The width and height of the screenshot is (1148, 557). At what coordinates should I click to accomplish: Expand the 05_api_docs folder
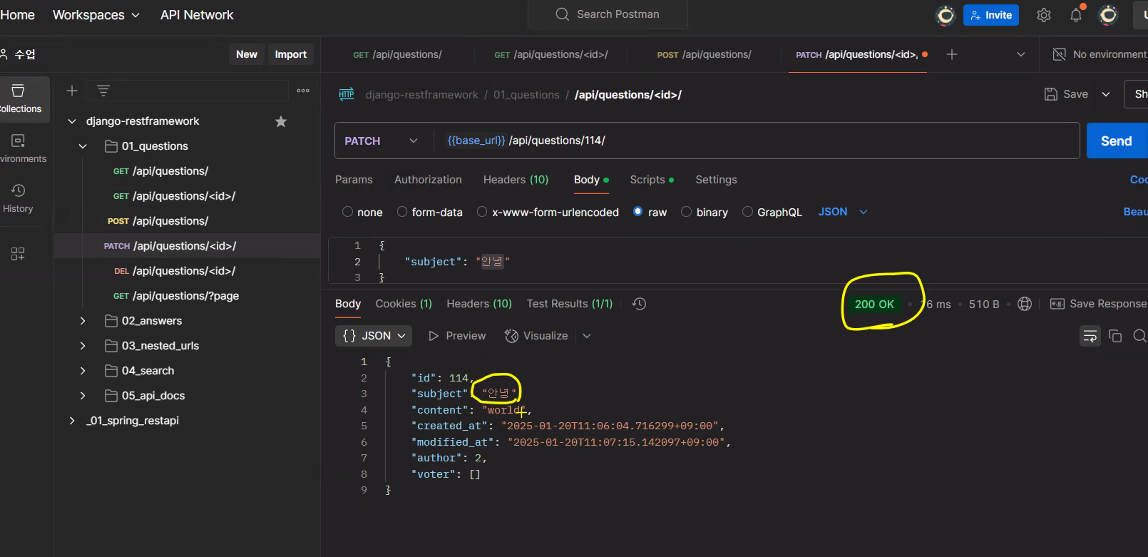point(83,395)
